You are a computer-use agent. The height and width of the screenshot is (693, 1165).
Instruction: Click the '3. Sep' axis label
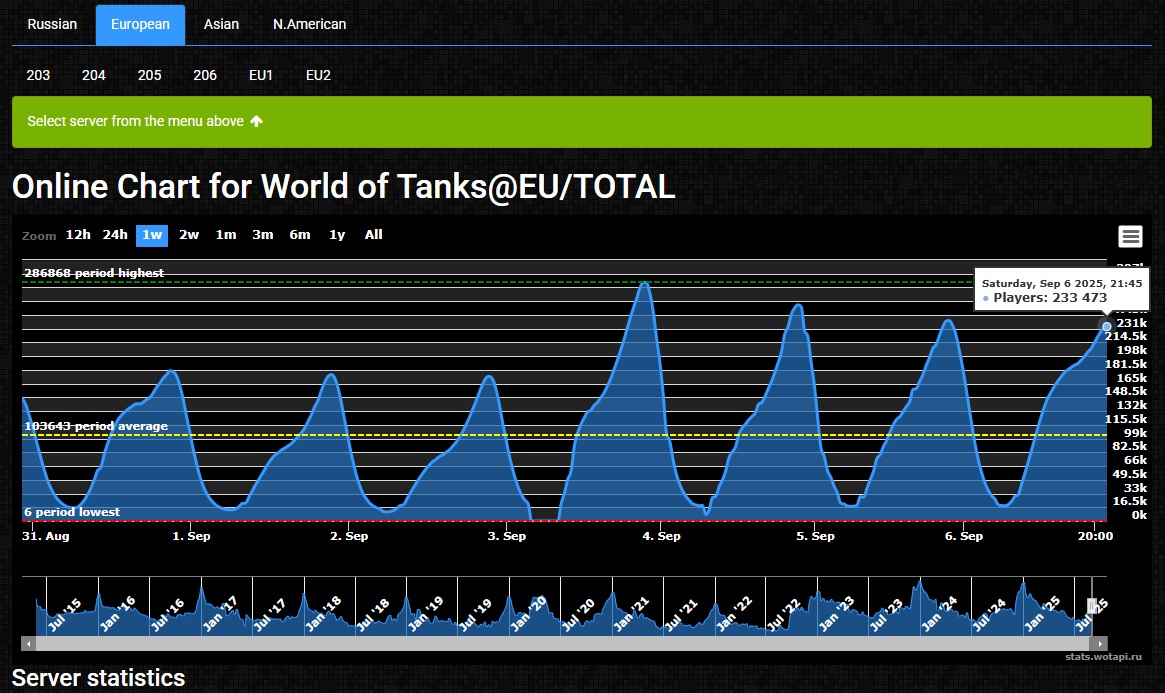(x=507, y=536)
